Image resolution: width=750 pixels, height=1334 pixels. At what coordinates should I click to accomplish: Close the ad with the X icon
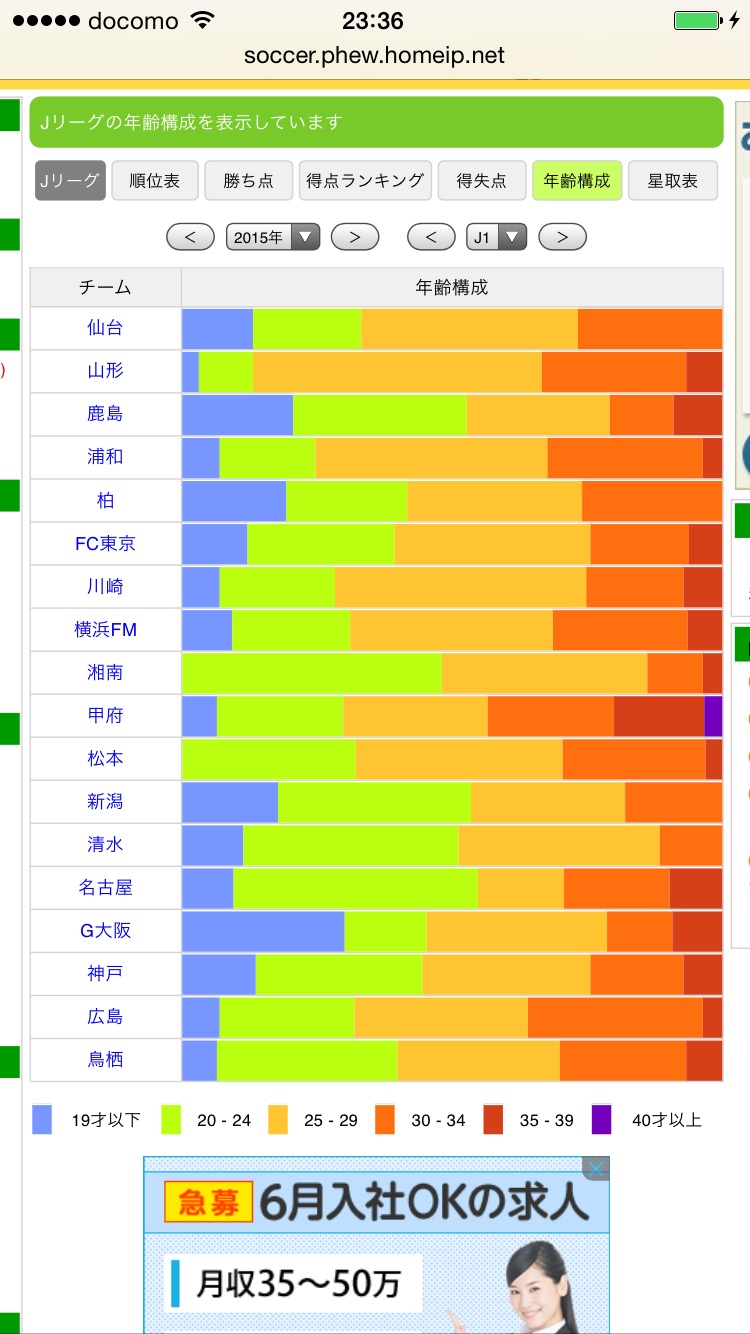pyautogui.click(x=595, y=1169)
